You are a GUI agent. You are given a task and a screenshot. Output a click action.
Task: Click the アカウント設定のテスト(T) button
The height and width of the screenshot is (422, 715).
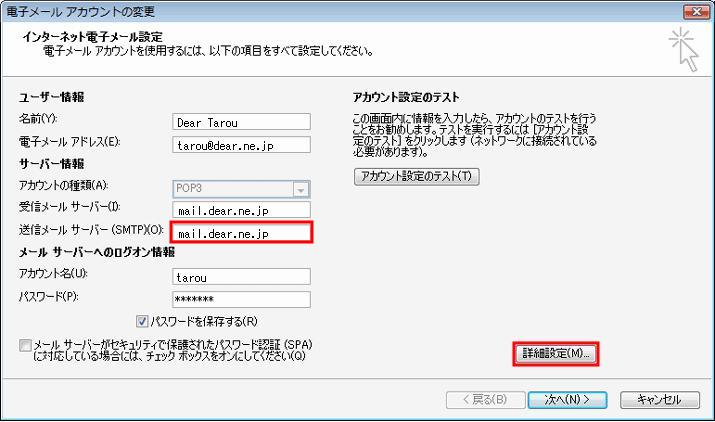coord(416,177)
